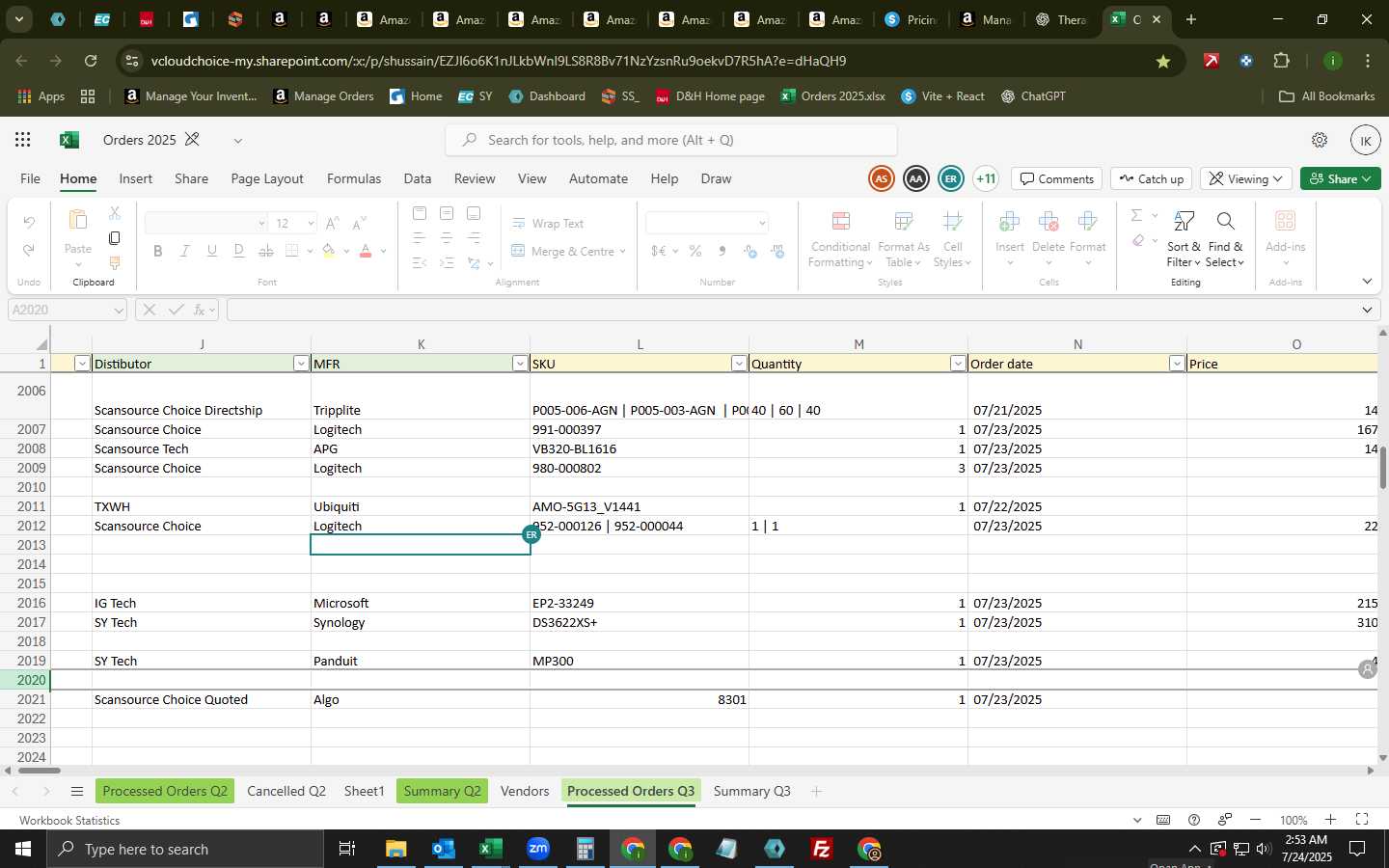This screenshot has height=868, width=1389.
Task: Expand the formula bar
Action: click(x=1367, y=310)
